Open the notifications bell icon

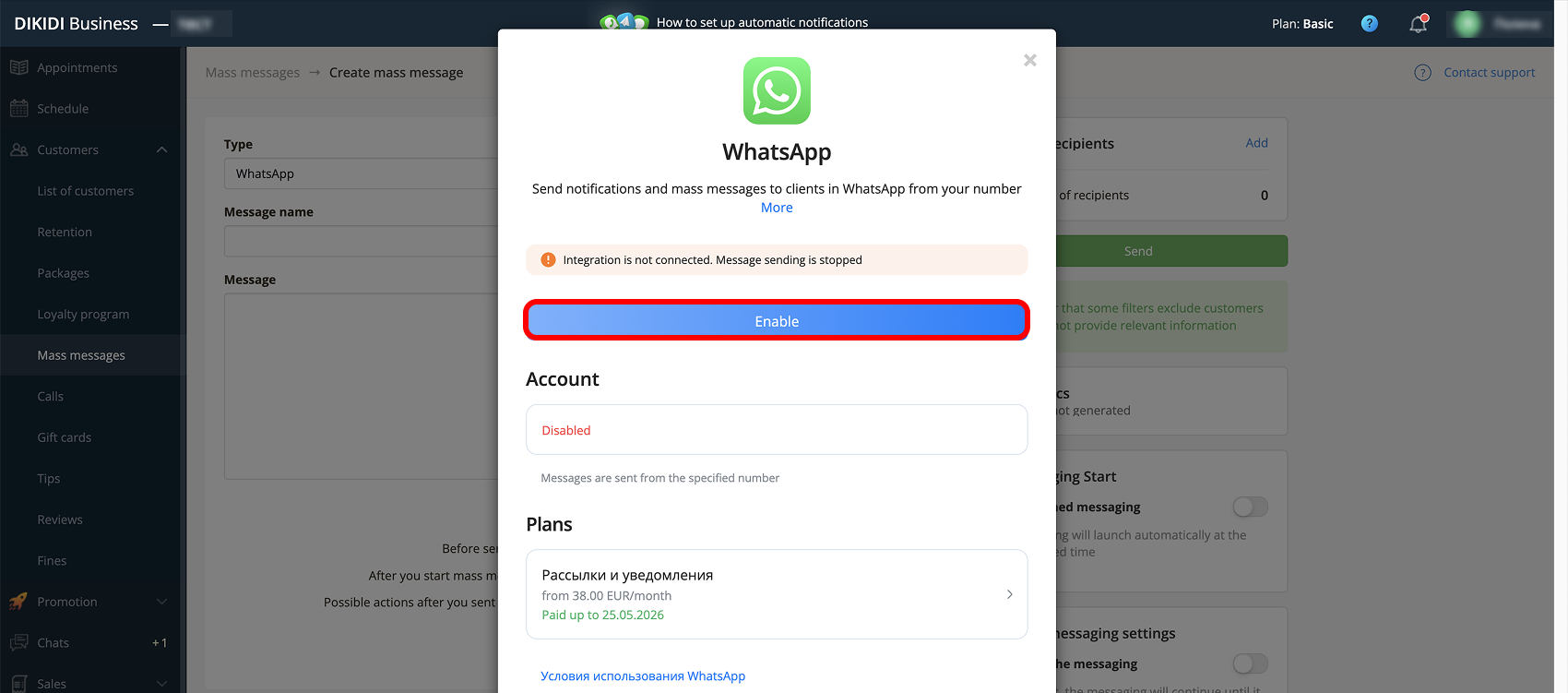click(1419, 24)
